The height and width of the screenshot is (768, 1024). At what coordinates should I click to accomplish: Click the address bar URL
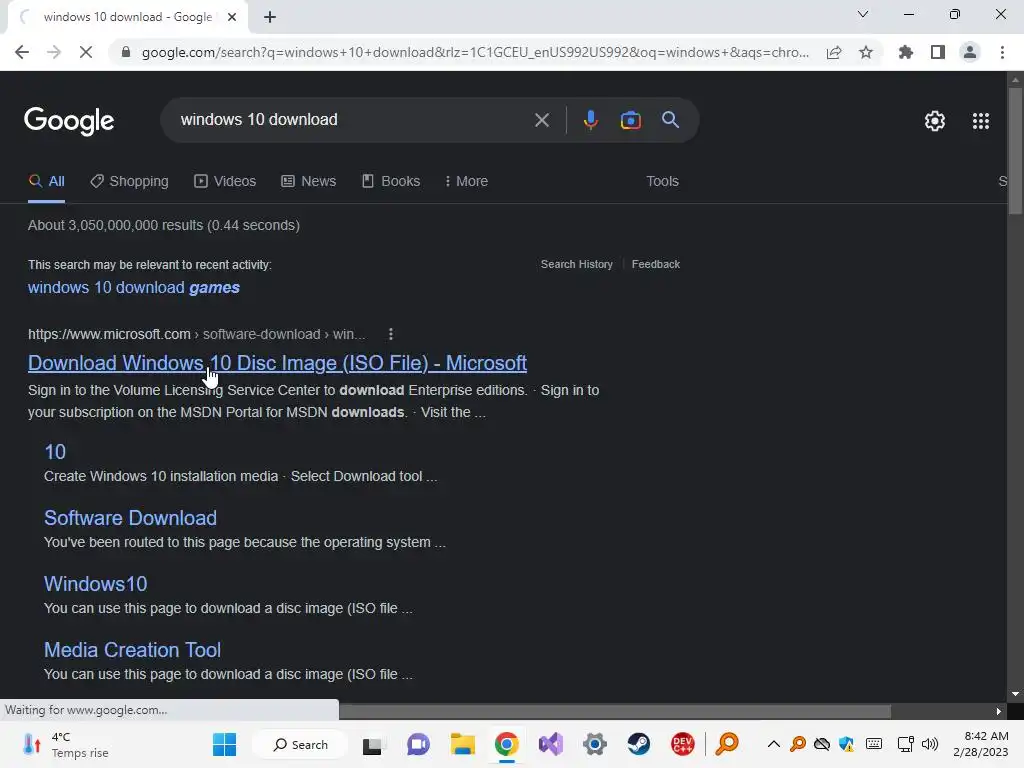point(475,52)
